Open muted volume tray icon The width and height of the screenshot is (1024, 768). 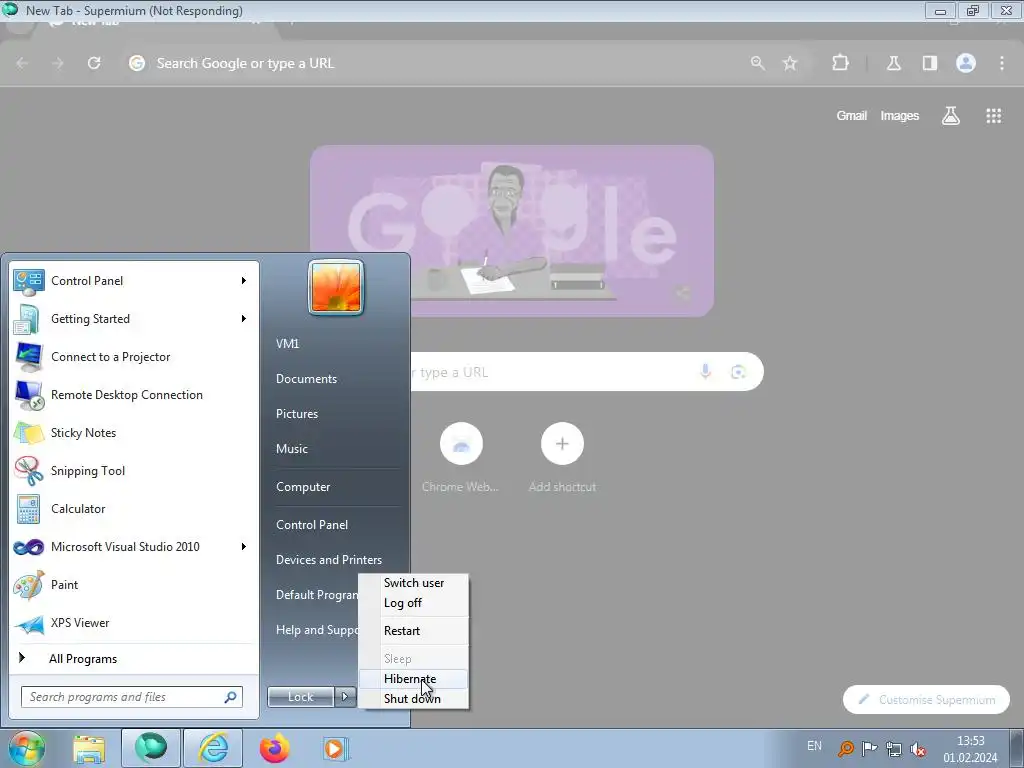(918, 748)
